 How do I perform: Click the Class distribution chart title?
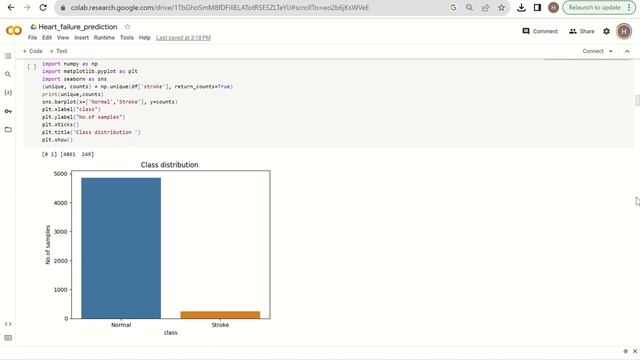(169, 165)
